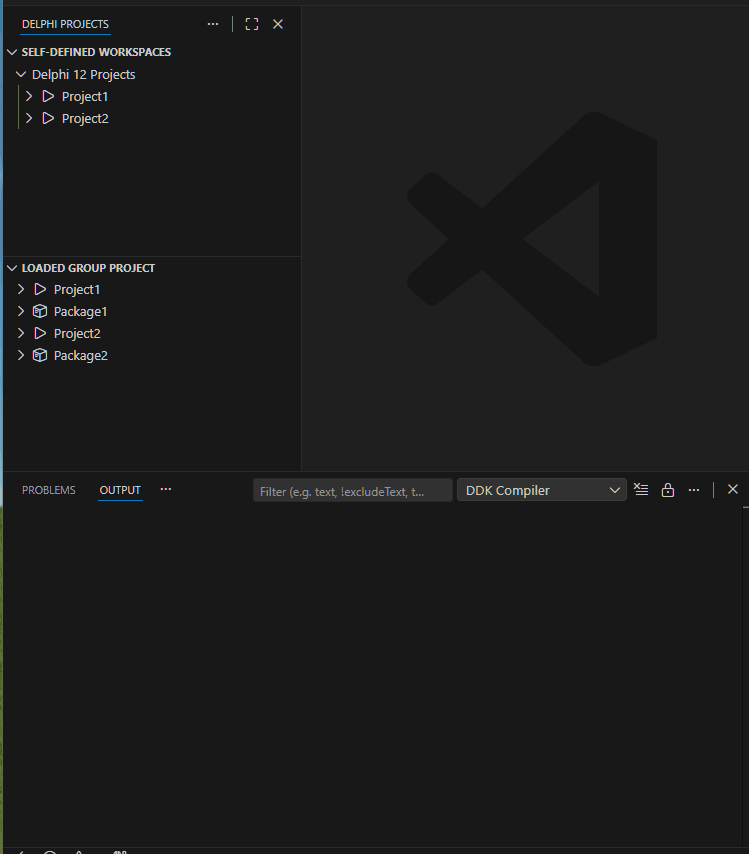Toggle output auto-scroll lock
This screenshot has width=749, height=854.
click(x=668, y=490)
